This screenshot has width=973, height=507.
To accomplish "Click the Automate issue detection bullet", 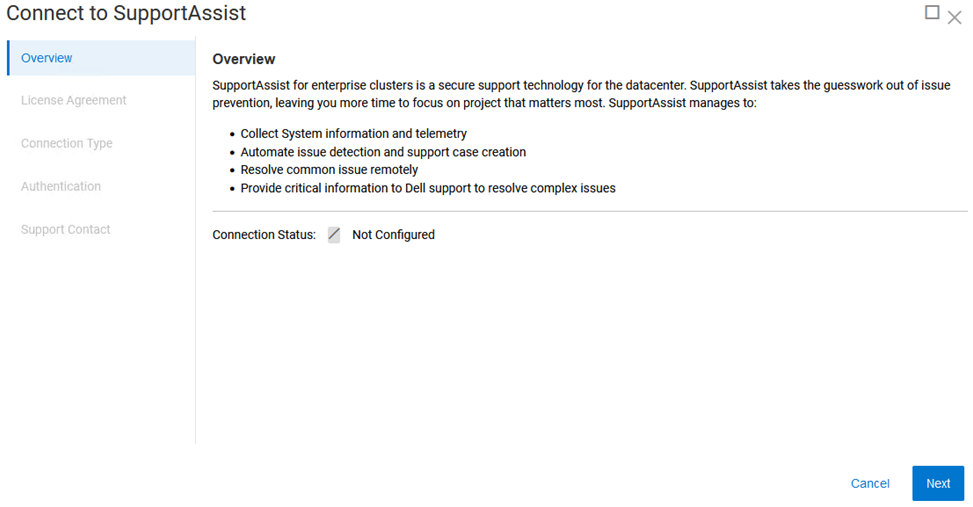I will click(383, 152).
